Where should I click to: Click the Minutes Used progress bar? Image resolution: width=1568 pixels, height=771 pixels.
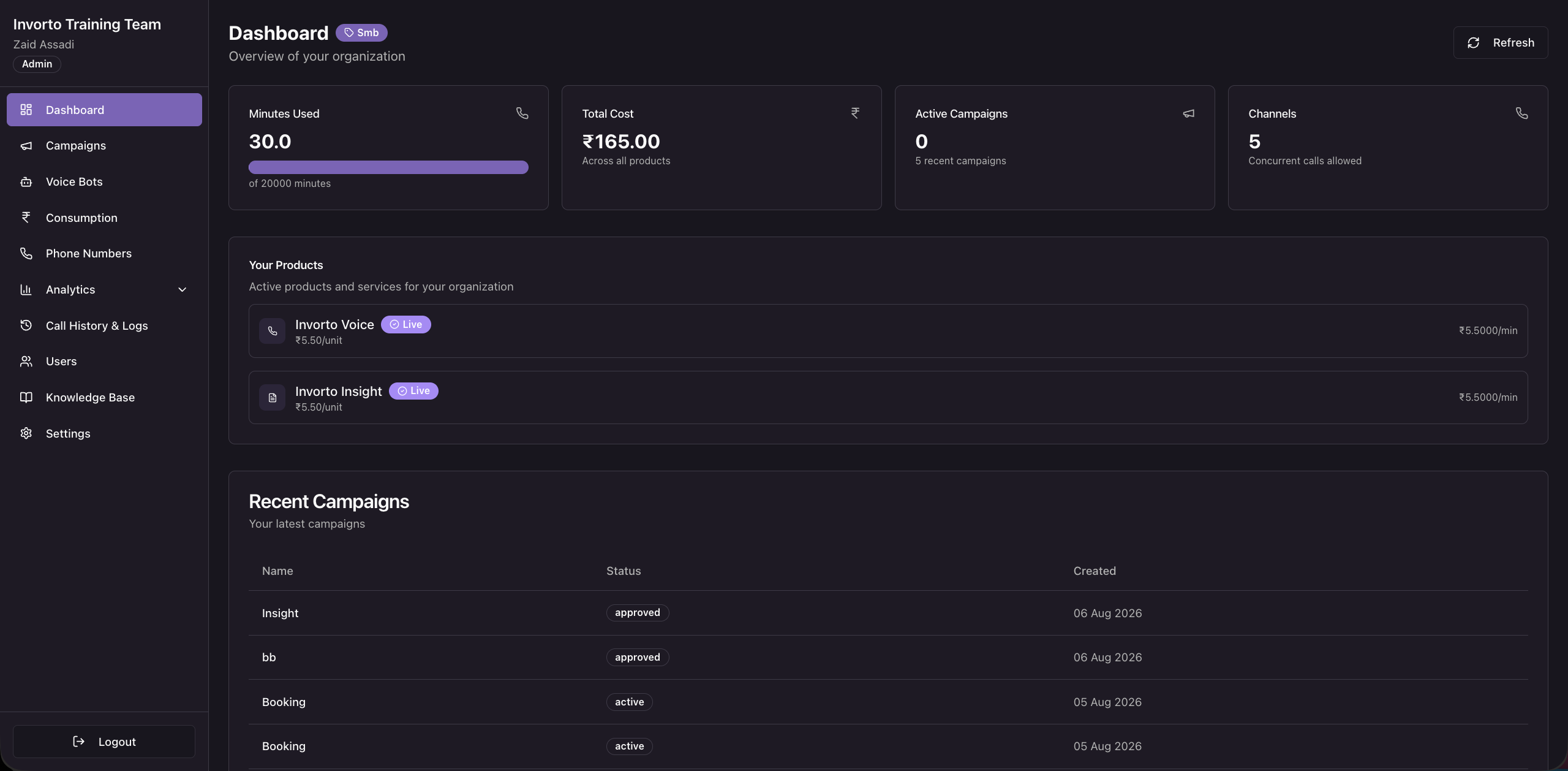[x=388, y=167]
